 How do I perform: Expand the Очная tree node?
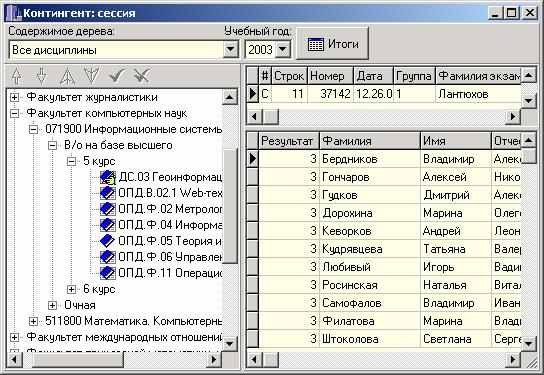(x=52, y=305)
